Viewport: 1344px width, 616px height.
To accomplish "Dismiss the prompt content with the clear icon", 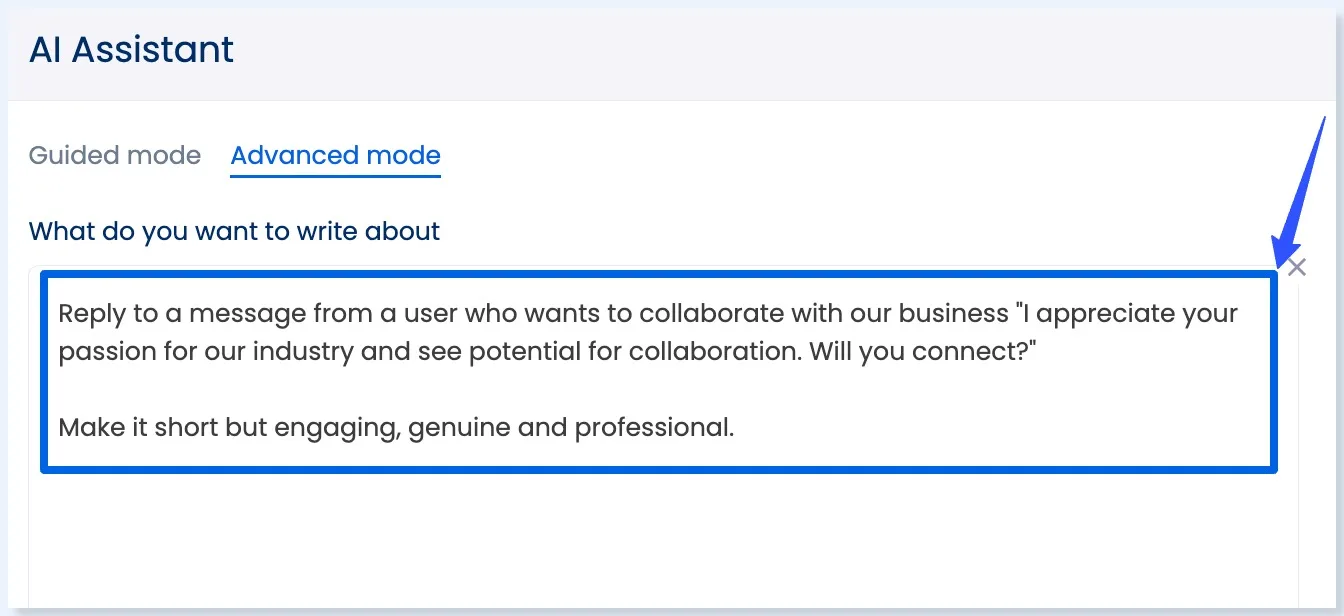I will [x=1296, y=266].
